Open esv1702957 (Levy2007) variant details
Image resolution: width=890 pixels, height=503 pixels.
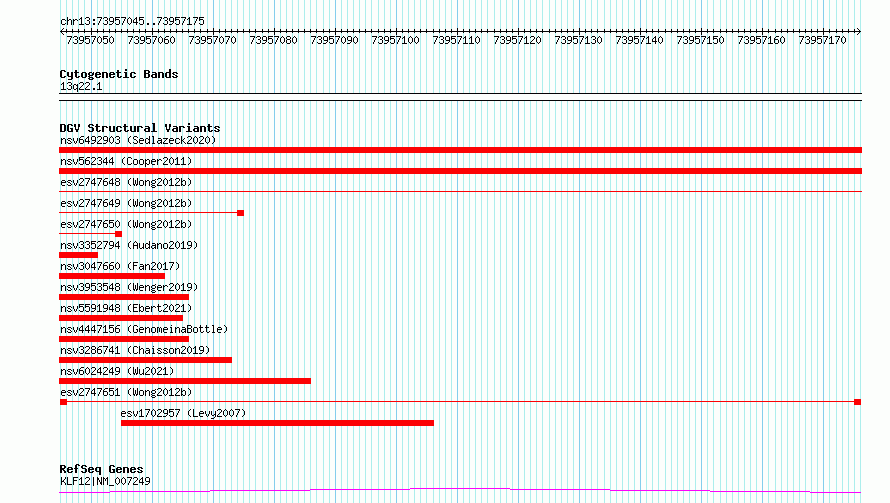click(x=183, y=413)
